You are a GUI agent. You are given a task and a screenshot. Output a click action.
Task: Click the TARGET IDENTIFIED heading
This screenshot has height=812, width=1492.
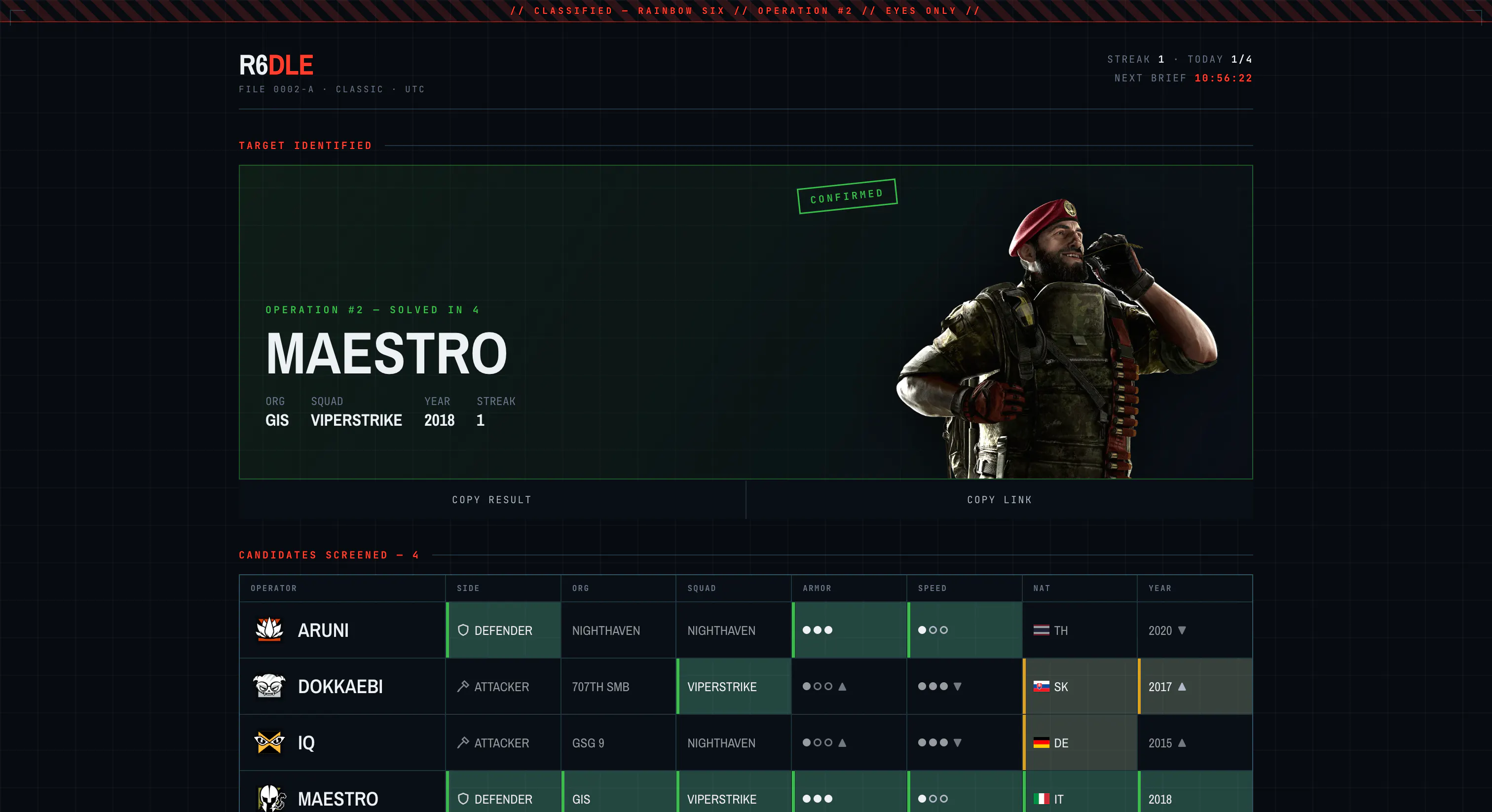point(305,146)
